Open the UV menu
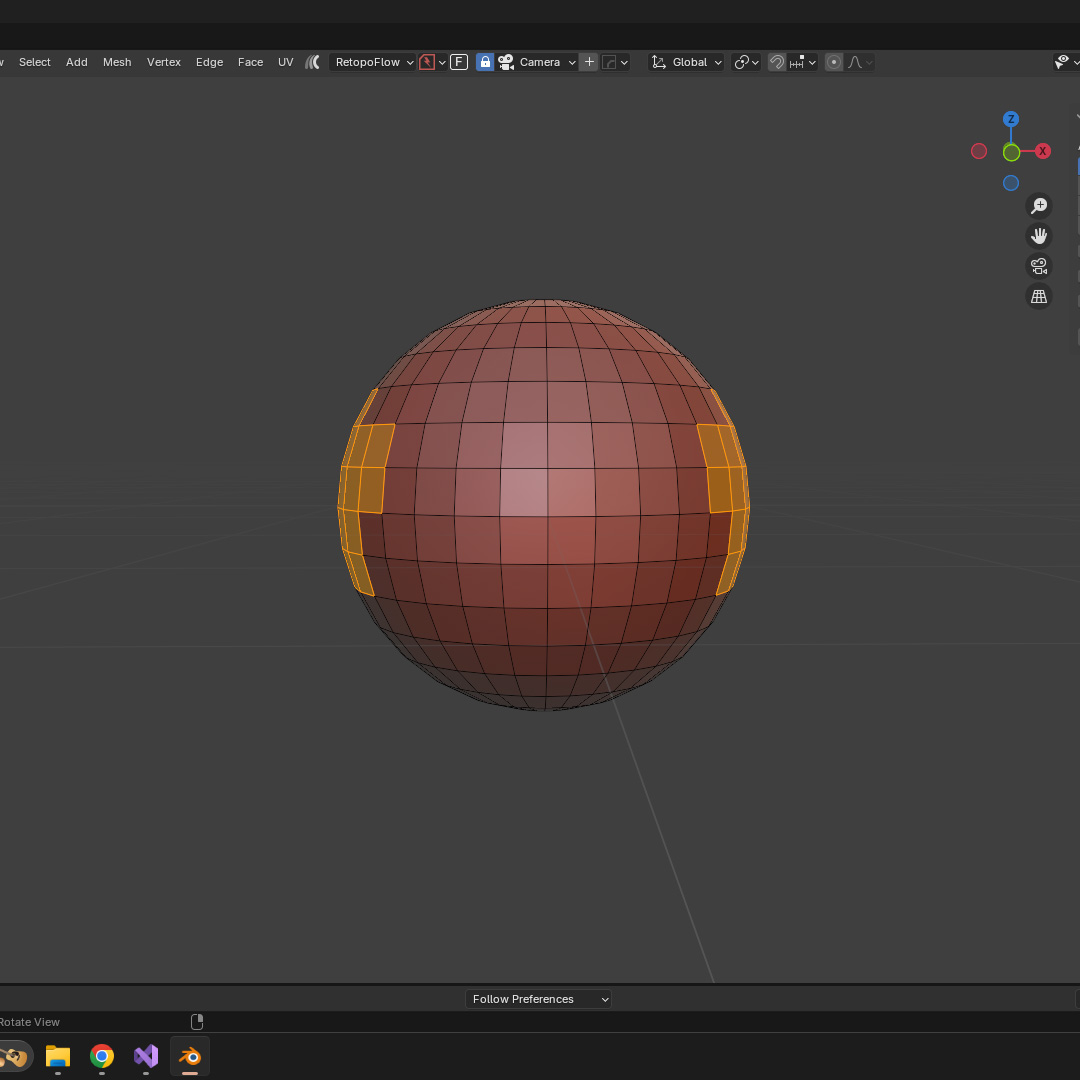Image resolution: width=1080 pixels, height=1080 pixels. click(286, 62)
